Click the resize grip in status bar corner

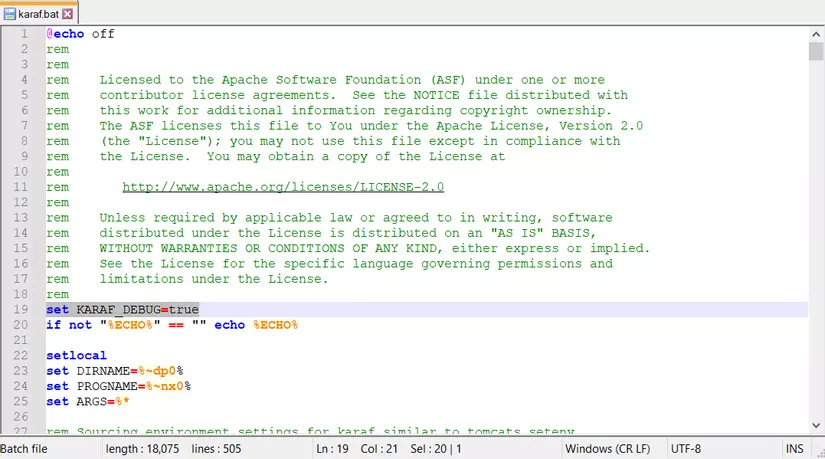point(819,452)
